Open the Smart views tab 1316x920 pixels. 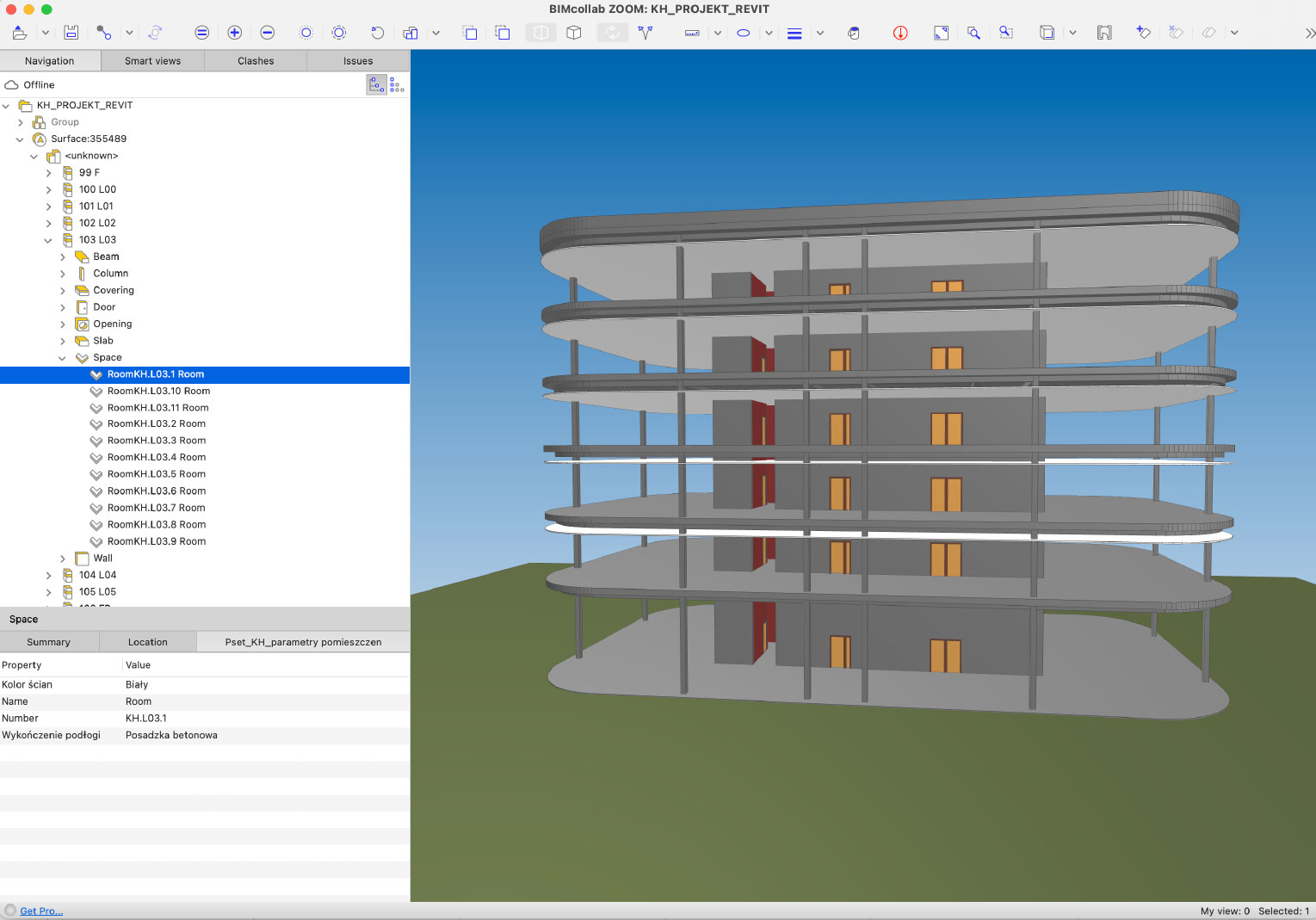(x=152, y=61)
